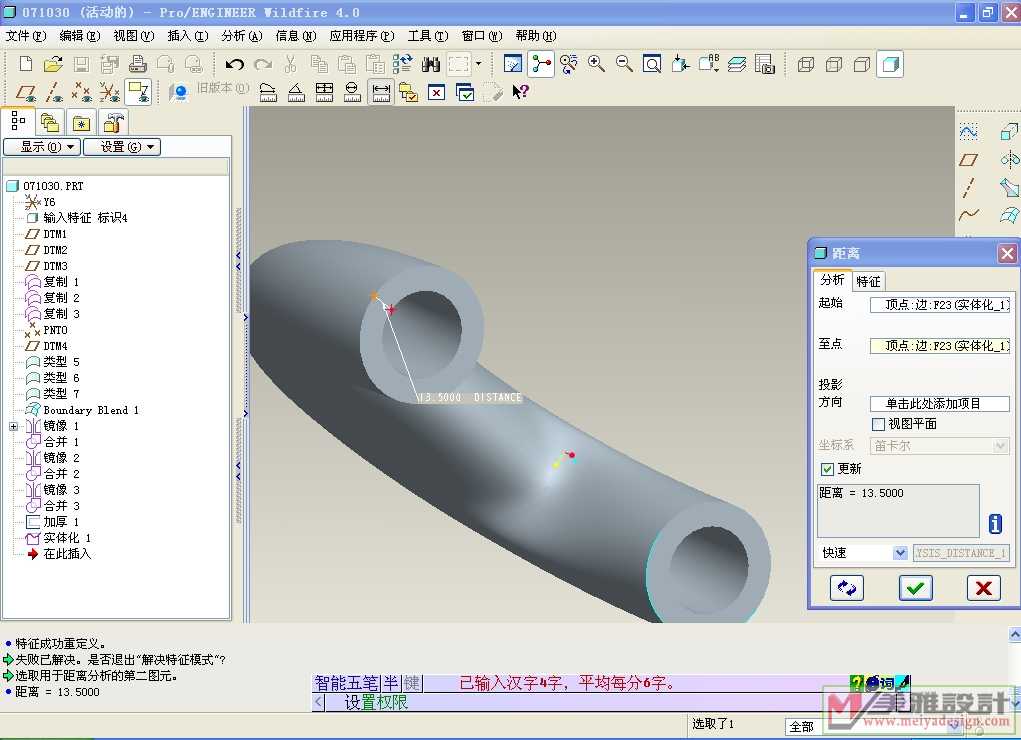The width and height of the screenshot is (1021, 740).
Task: Uncheck the 更新 checkbox
Action: tap(827, 469)
